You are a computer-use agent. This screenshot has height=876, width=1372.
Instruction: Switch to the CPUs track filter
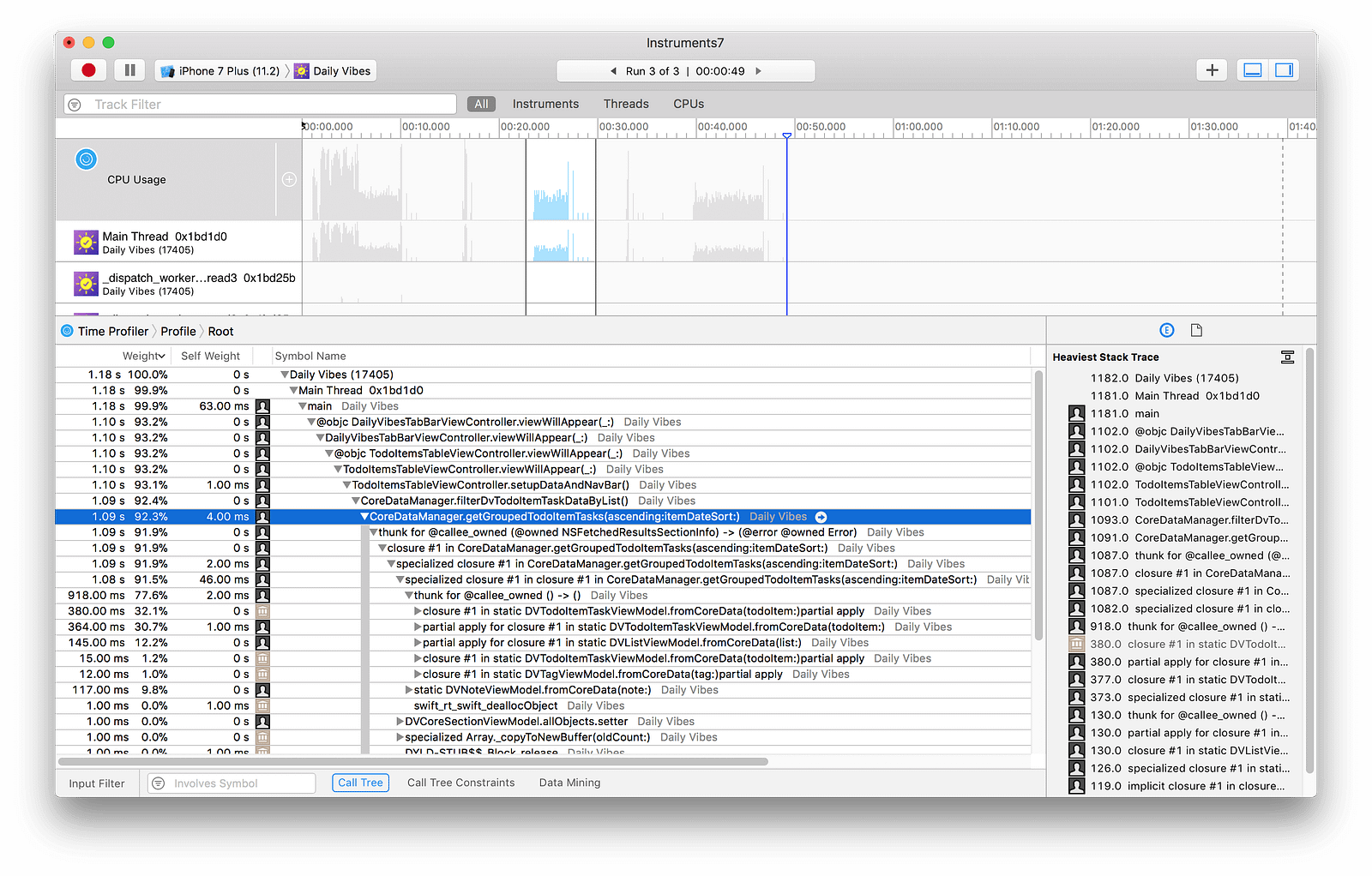689,104
